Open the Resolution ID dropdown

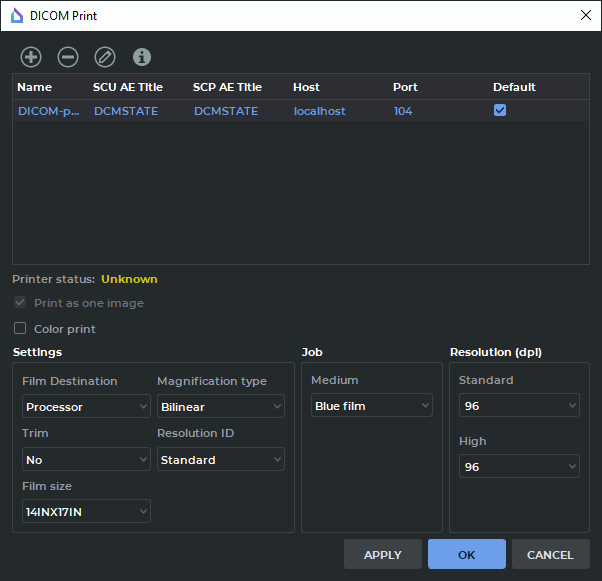[x=221, y=459]
